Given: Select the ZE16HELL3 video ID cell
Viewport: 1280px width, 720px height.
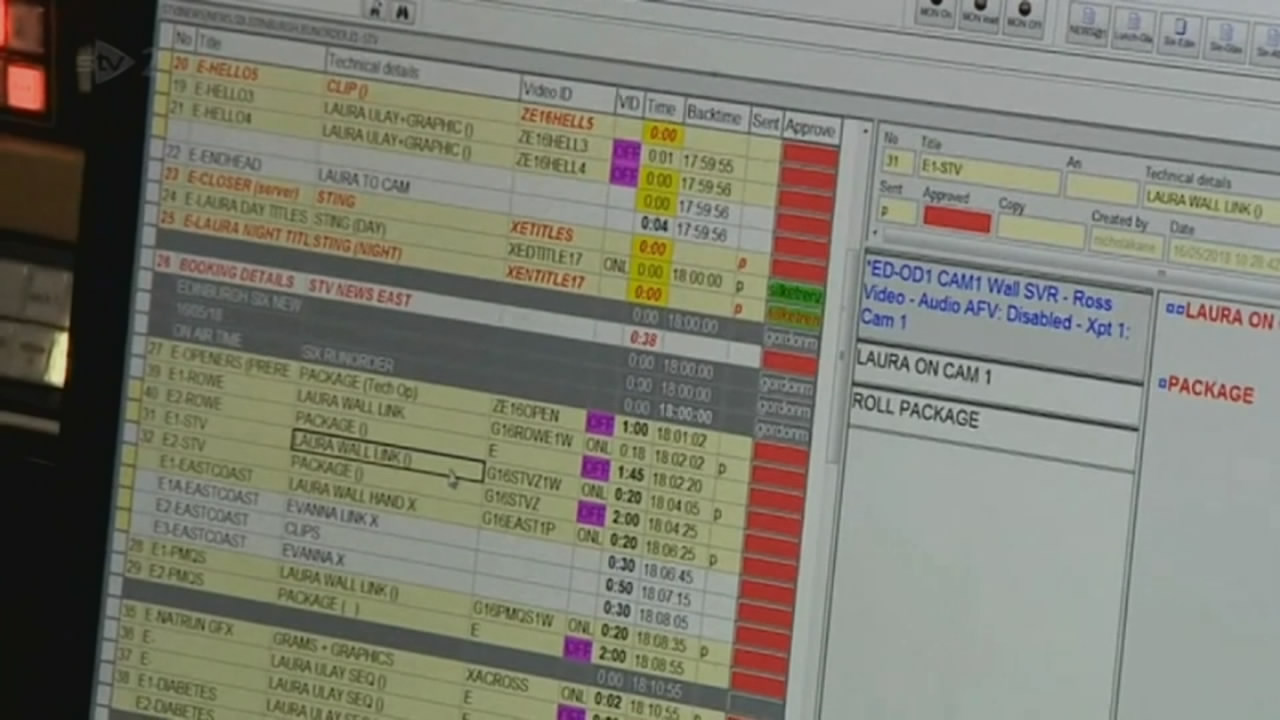Looking at the screenshot, I should tap(552, 143).
